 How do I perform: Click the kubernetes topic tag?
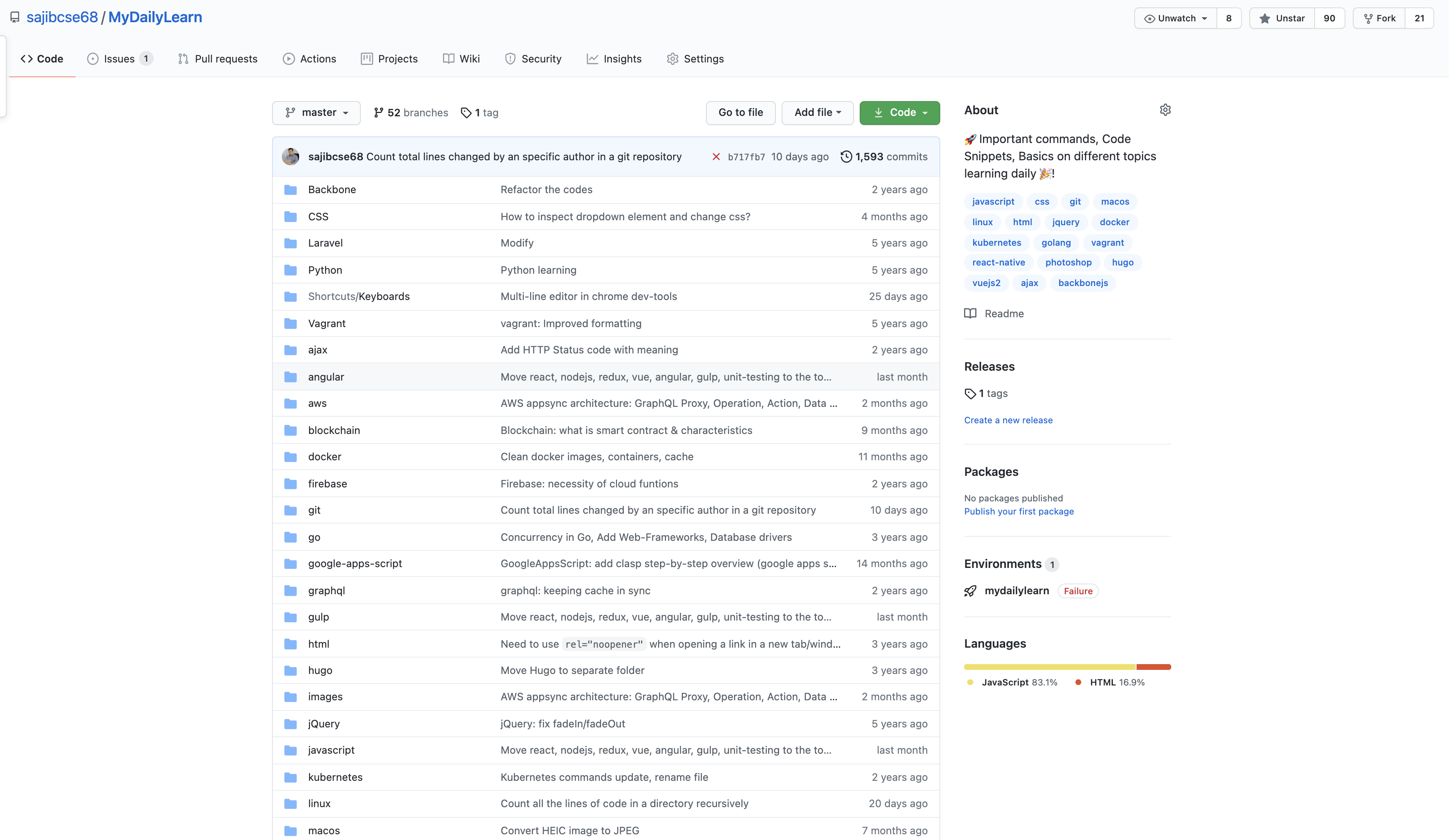pos(997,242)
